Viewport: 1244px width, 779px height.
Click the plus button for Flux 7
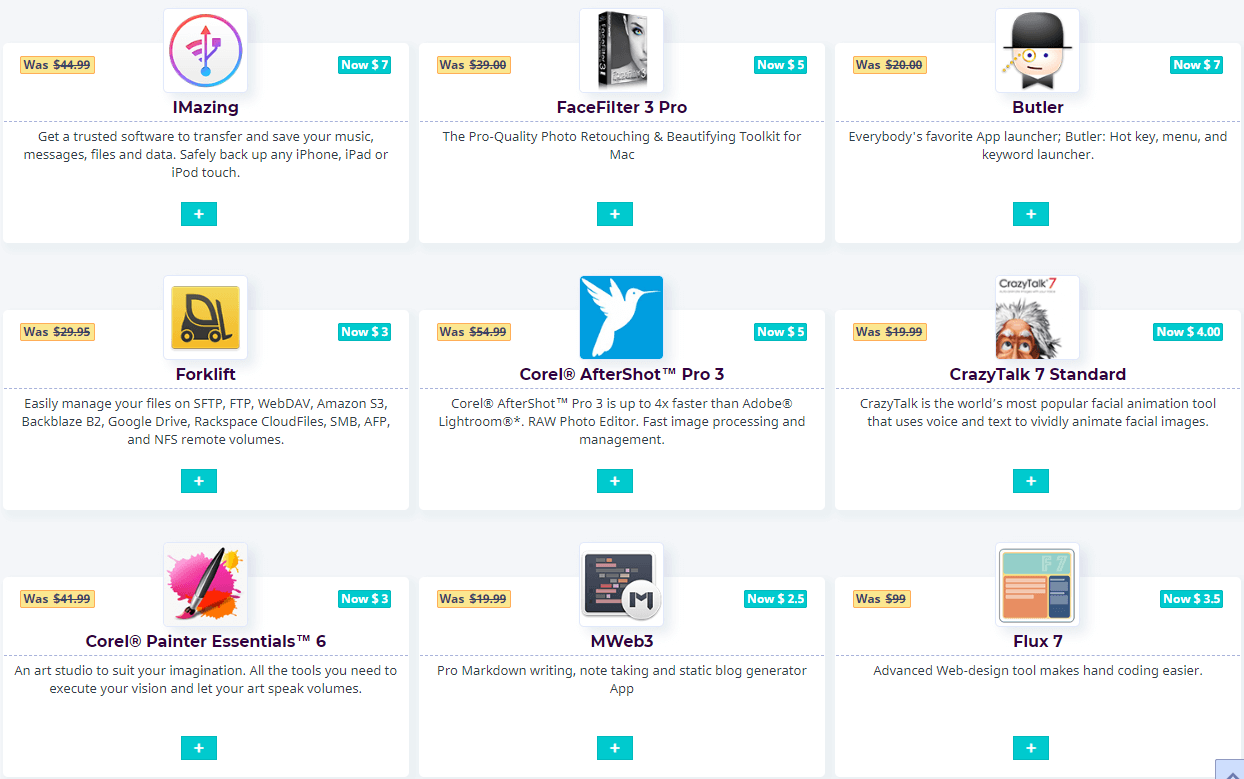(x=1031, y=748)
